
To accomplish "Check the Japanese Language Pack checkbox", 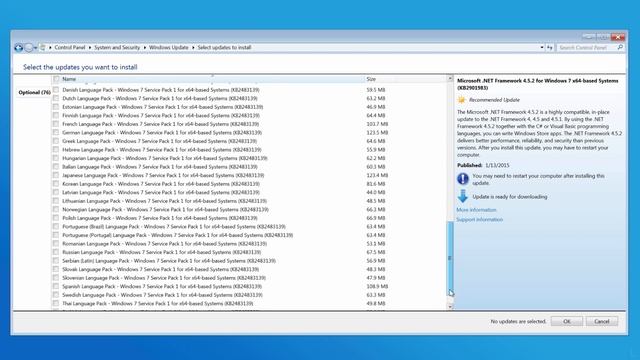I will click(56, 175).
